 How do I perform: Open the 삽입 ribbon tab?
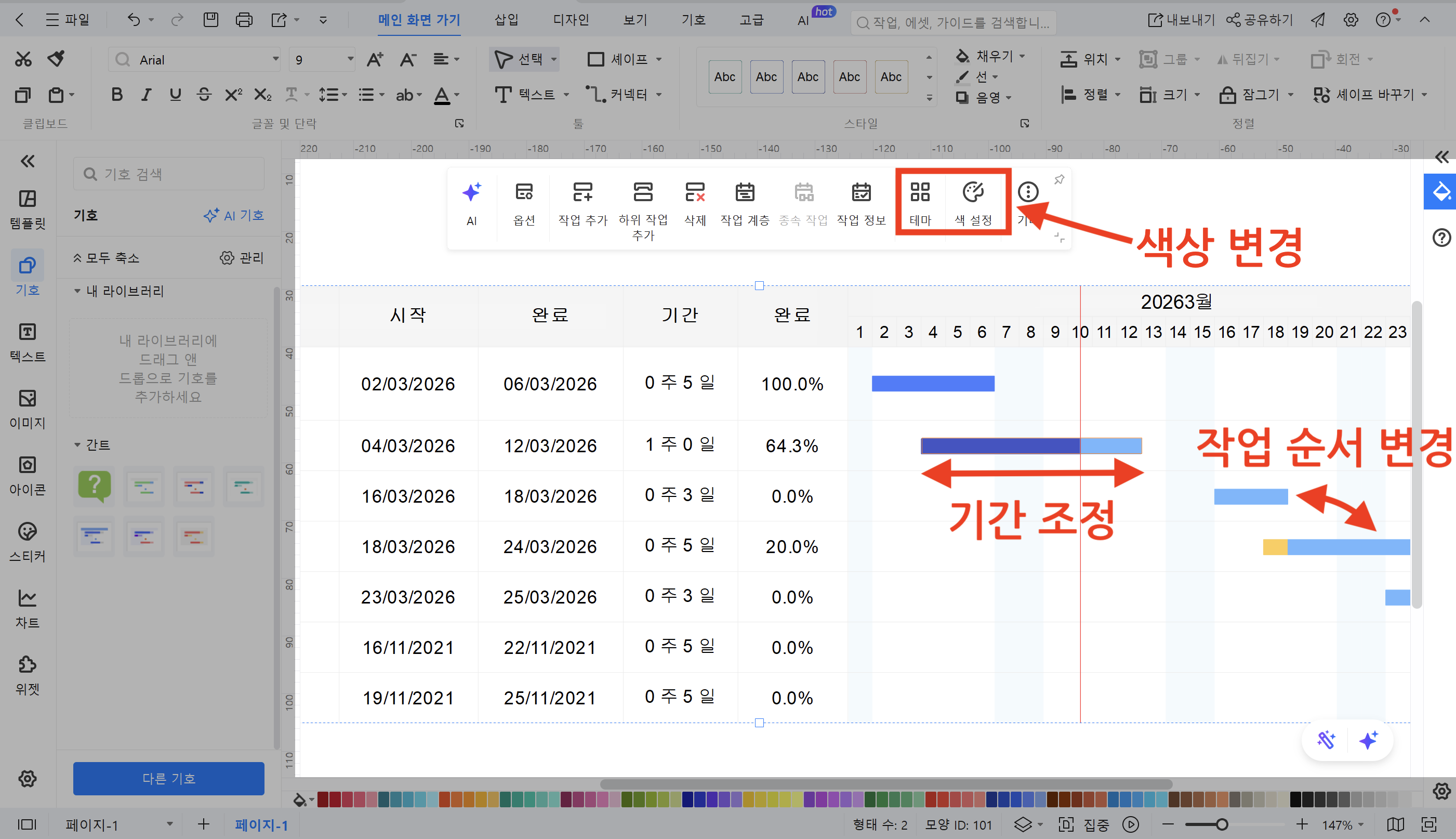(506, 19)
